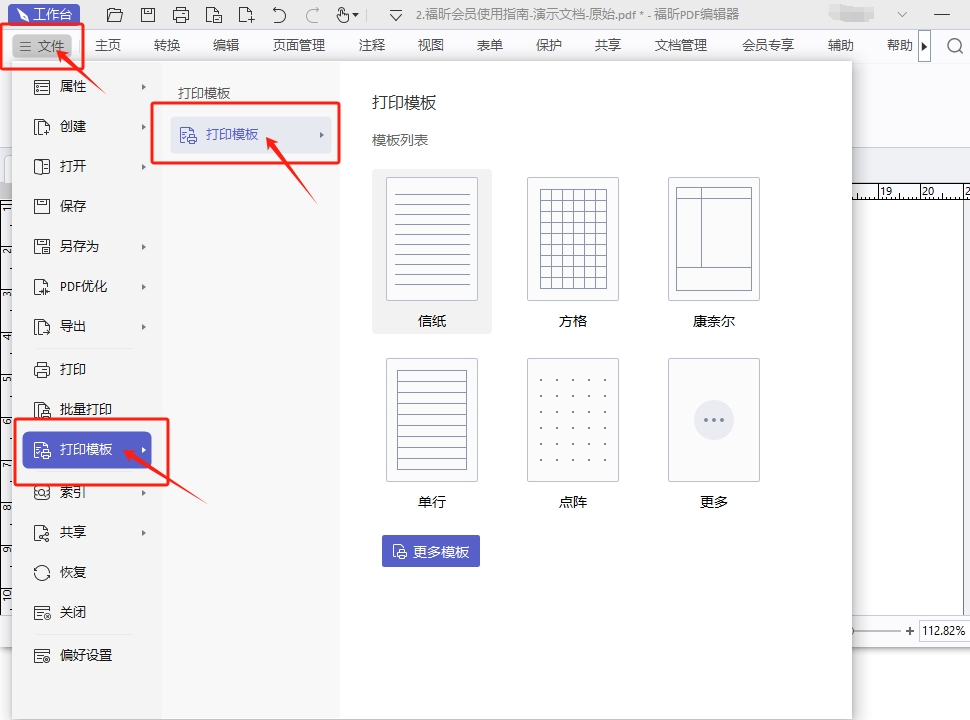
Task: Pick the 康奈尔 Cornell template
Action: [x=714, y=240]
